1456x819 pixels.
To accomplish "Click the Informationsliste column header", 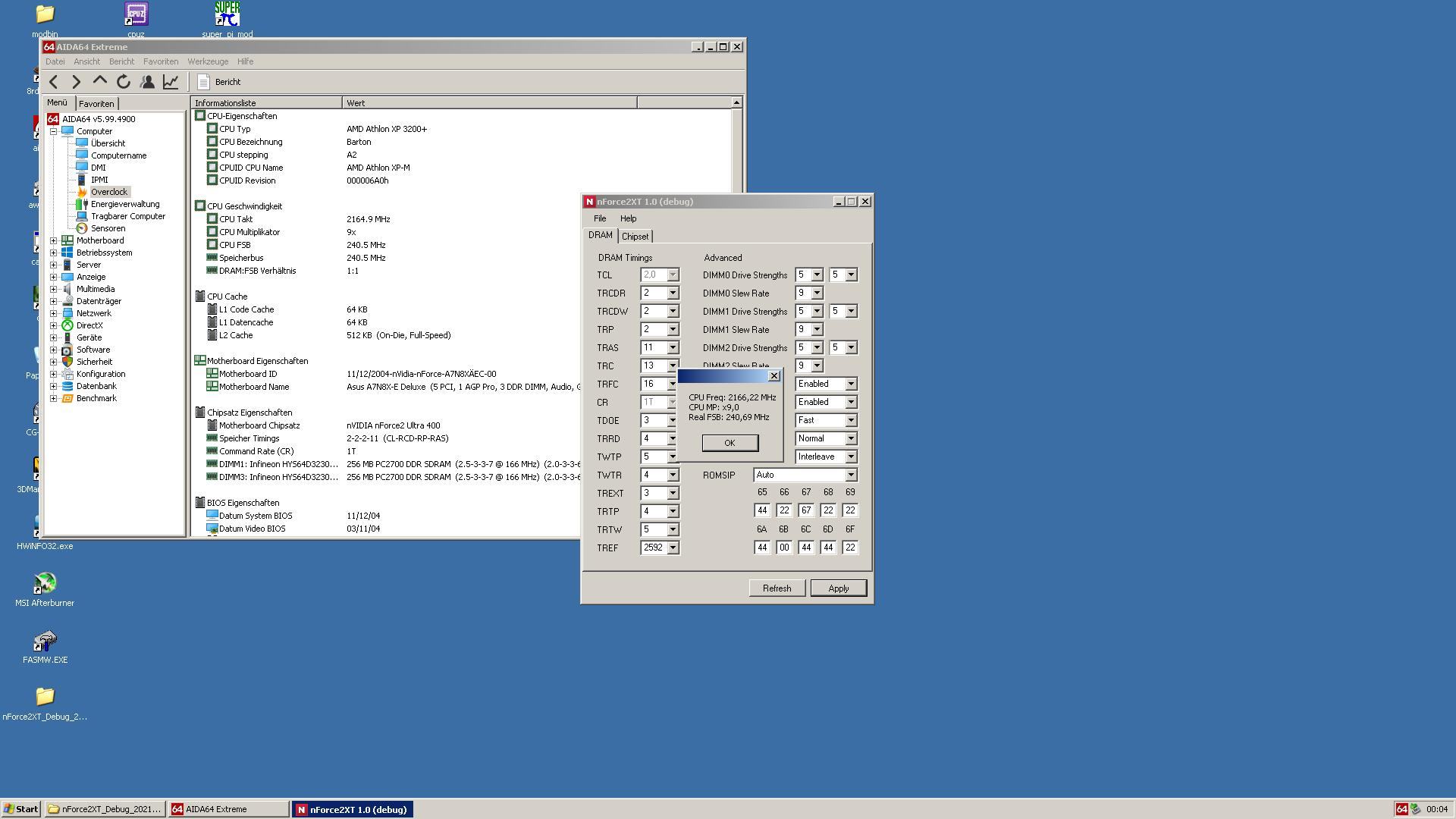I will coord(267,103).
